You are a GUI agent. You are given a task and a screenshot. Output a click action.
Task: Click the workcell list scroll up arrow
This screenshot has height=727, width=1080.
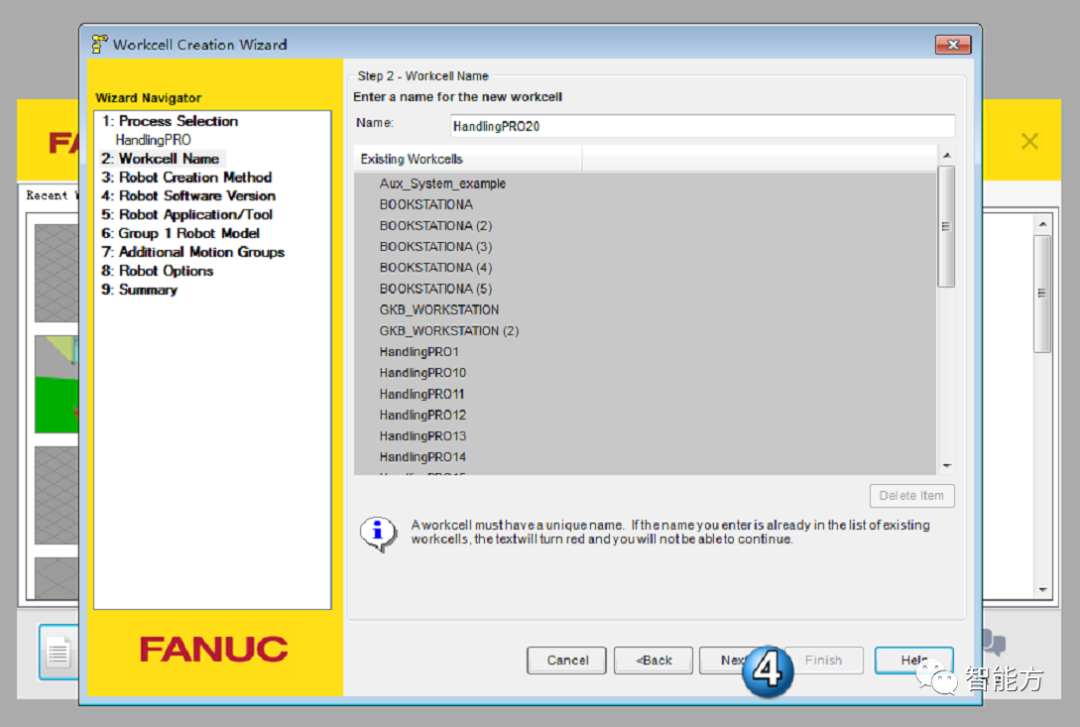946,155
